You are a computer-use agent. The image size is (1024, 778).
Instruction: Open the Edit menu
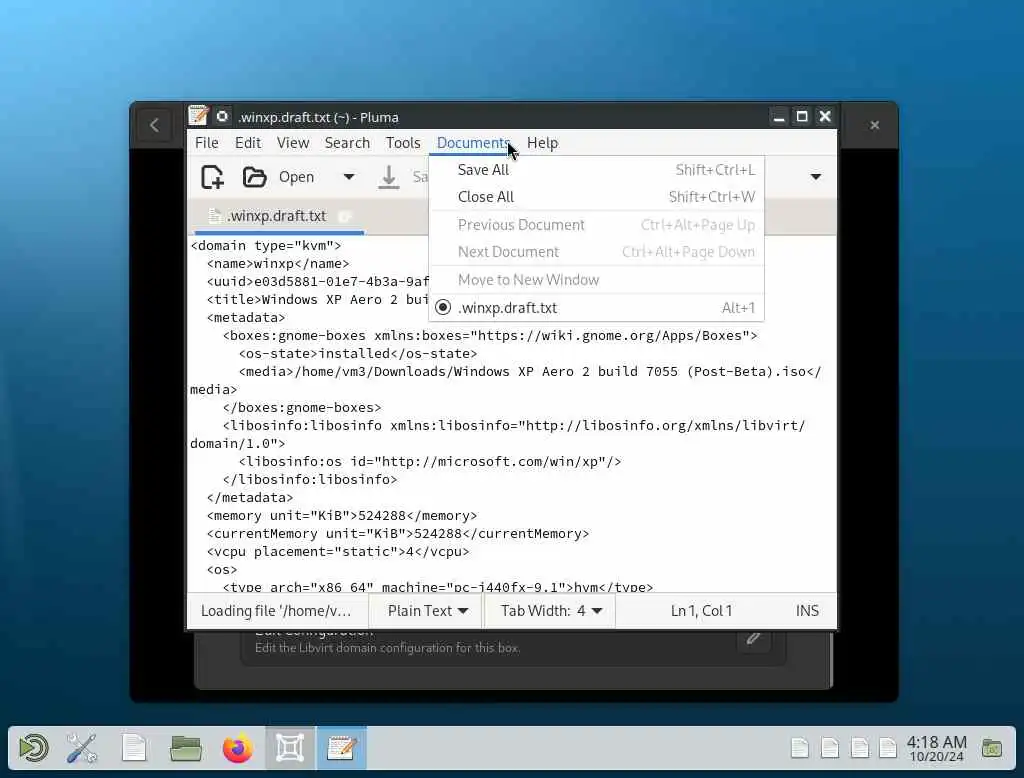[248, 143]
